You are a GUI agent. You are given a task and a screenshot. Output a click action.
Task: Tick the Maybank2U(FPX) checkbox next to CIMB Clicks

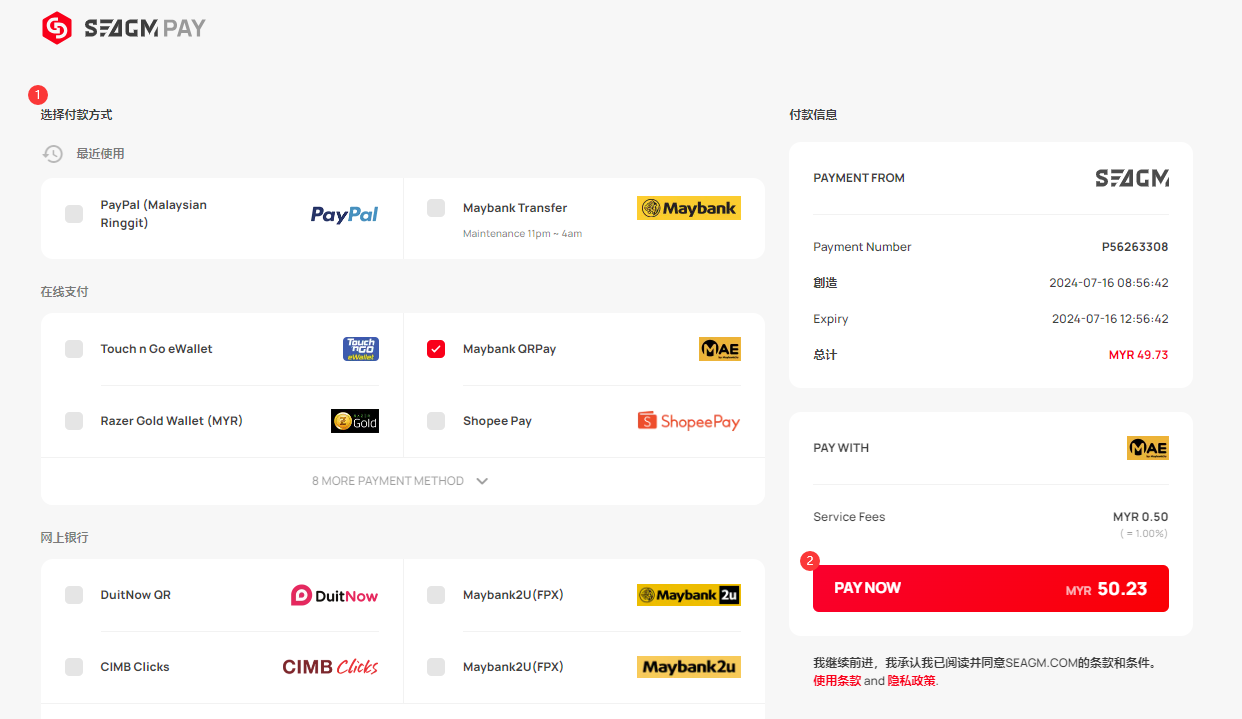click(x=436, y=667)
